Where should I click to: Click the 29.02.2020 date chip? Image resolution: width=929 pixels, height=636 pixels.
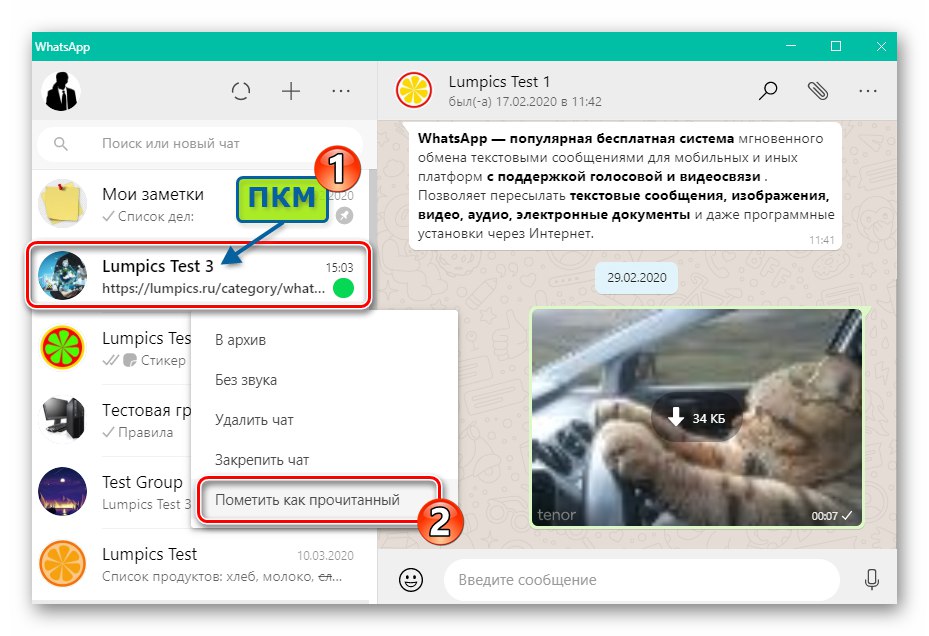(636, 278)
